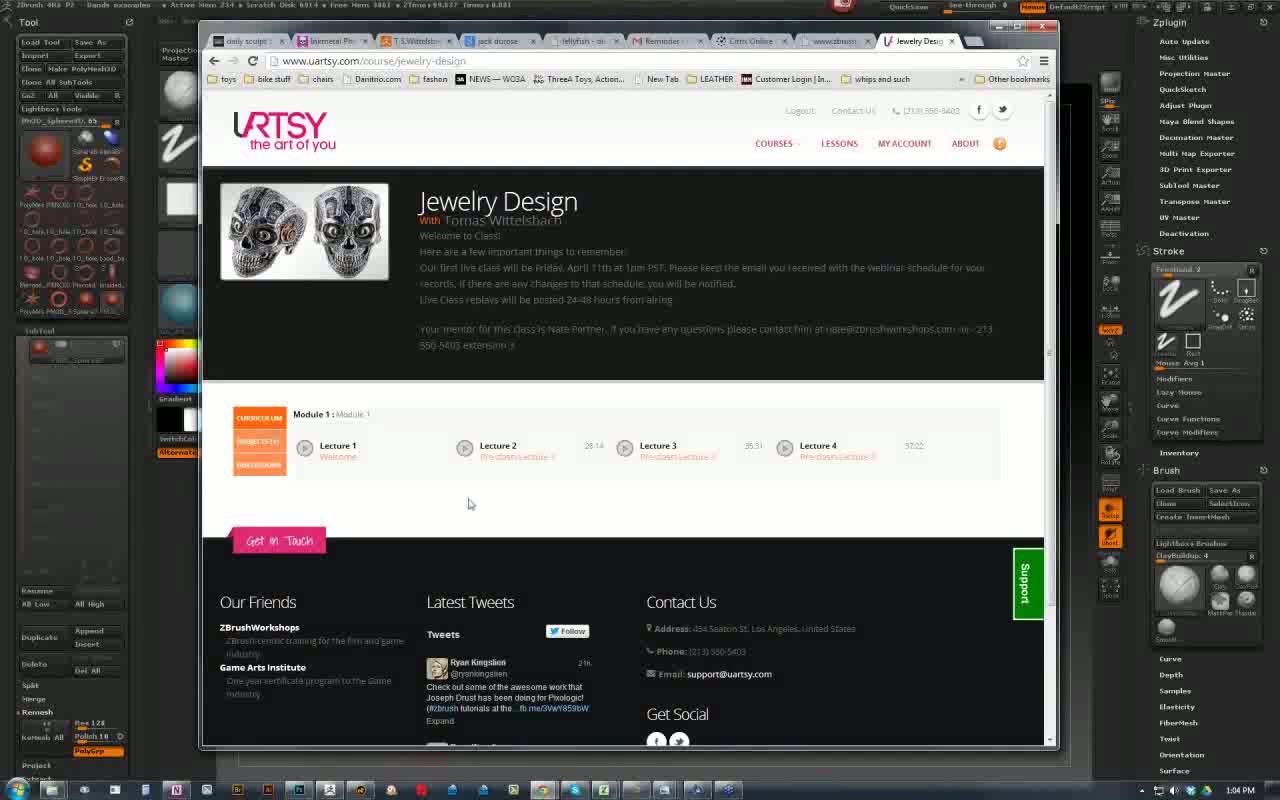Click the Rotate icon in ZBrush right shelf
The width and height of the screenshot is (1280, 800).
[1110, 455]
